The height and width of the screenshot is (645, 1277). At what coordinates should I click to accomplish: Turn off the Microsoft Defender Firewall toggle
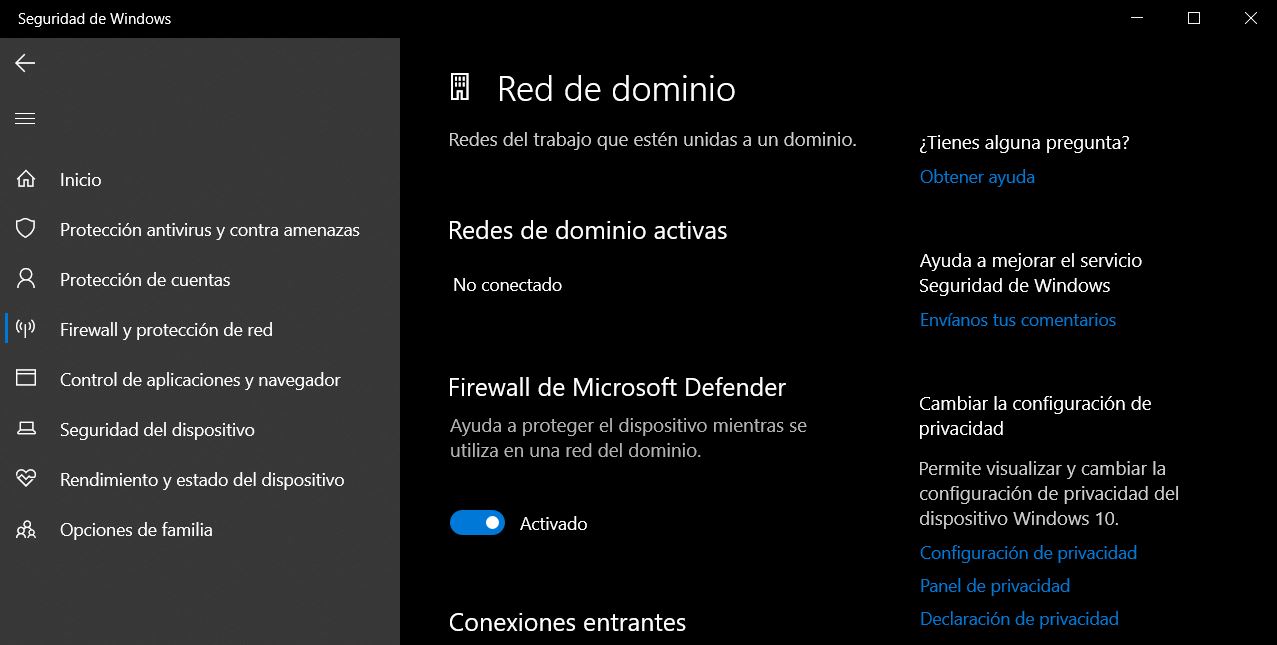[x=477, y=523]
